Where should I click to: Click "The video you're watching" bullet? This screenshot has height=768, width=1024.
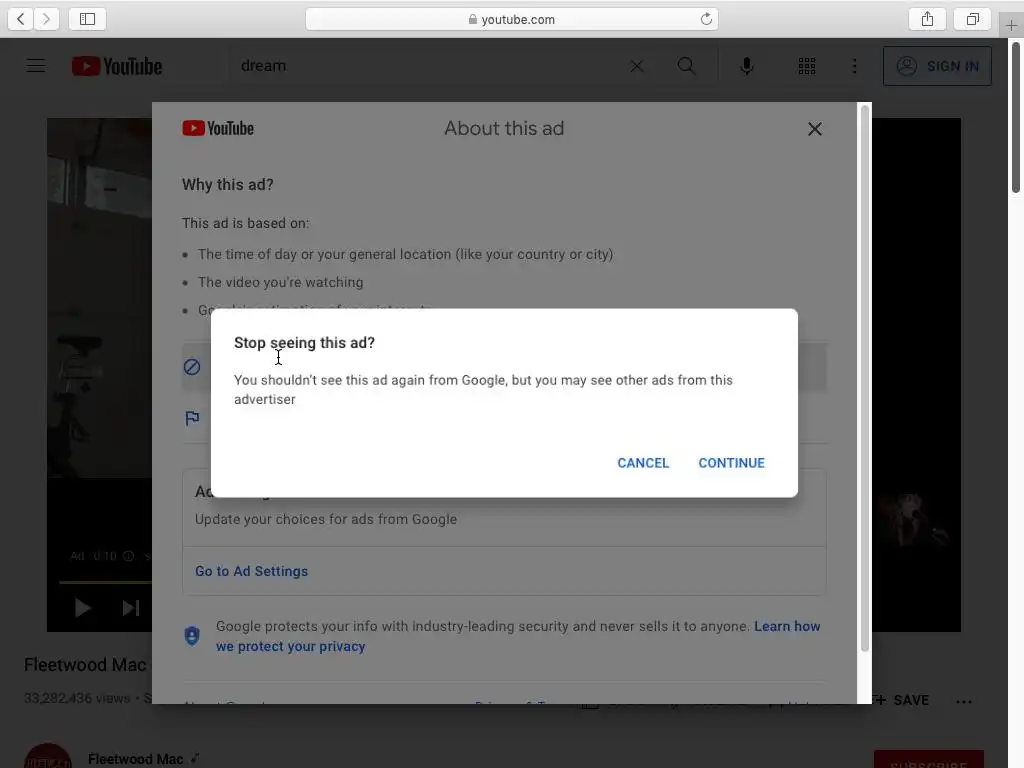(x=280, y=282)
